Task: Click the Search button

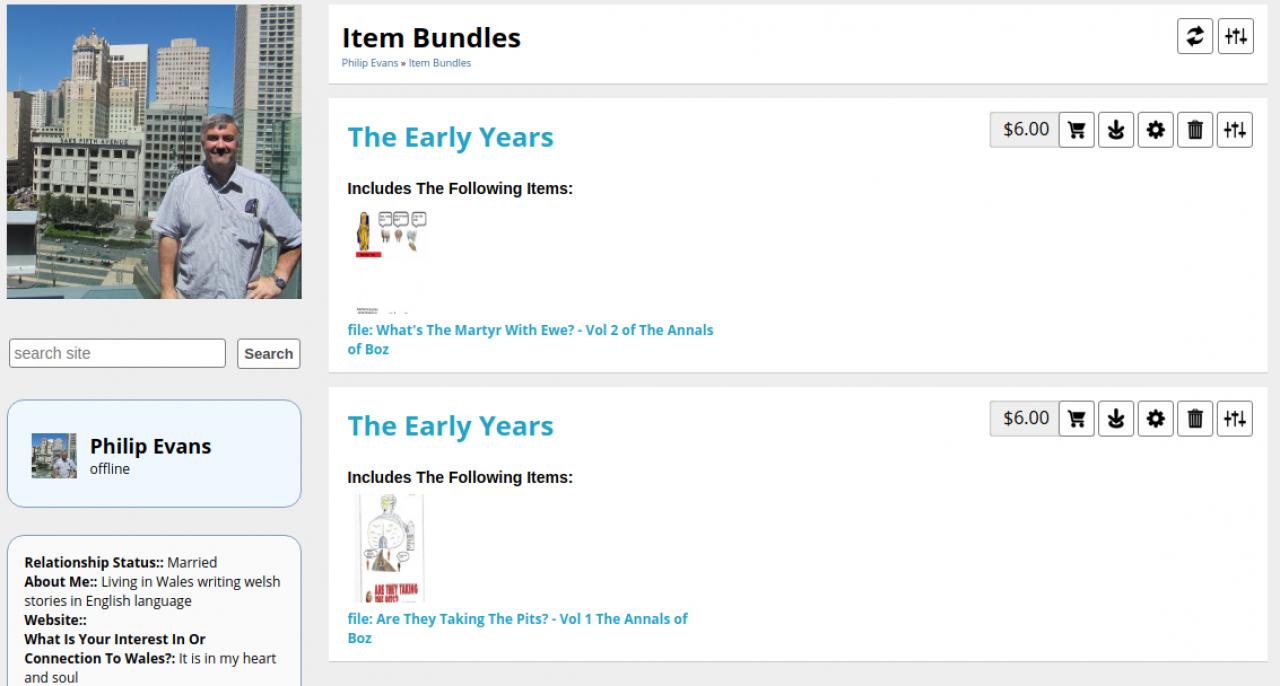Action: (268, 354)
